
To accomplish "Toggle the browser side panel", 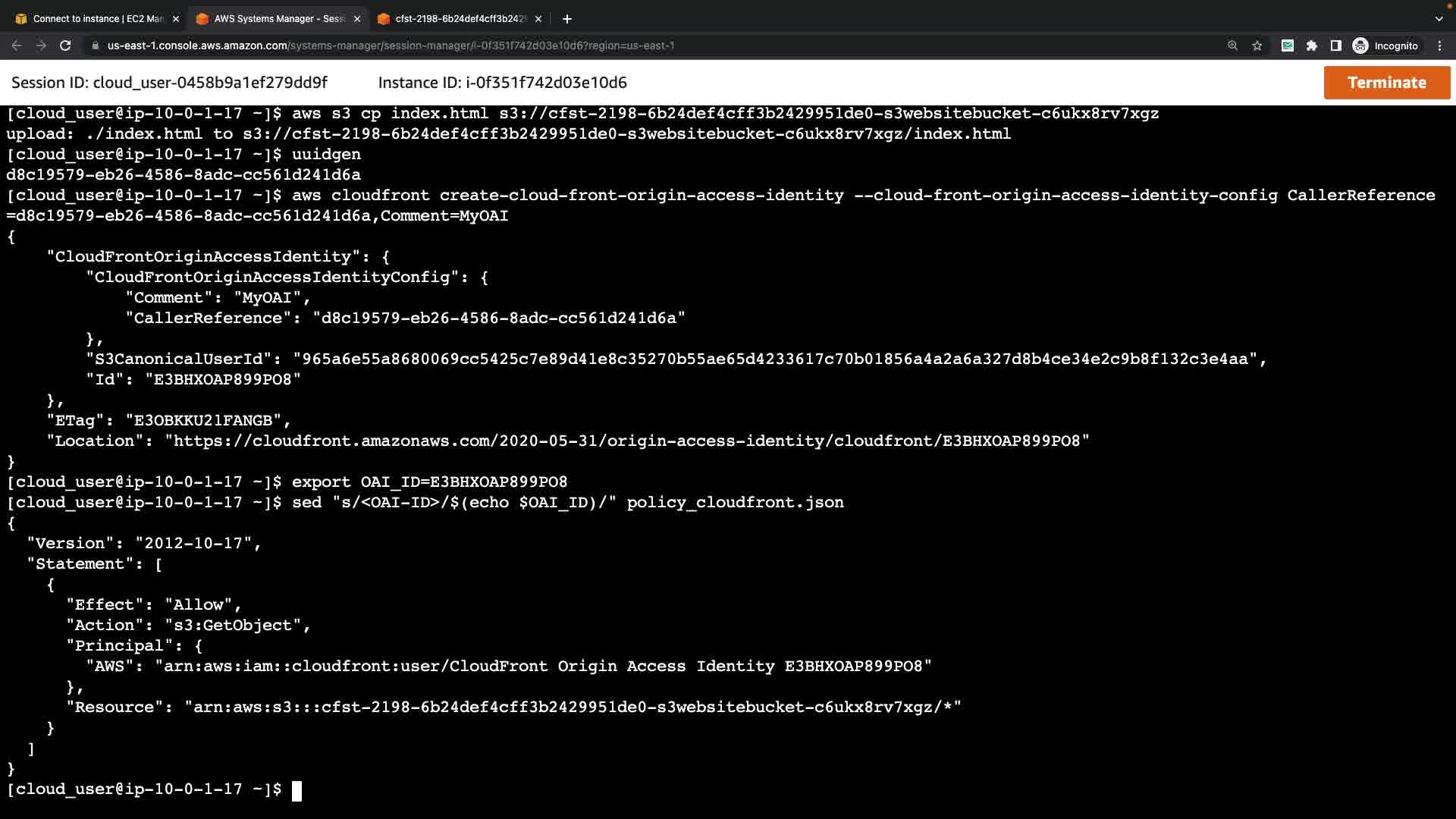I will point(1336,45).
